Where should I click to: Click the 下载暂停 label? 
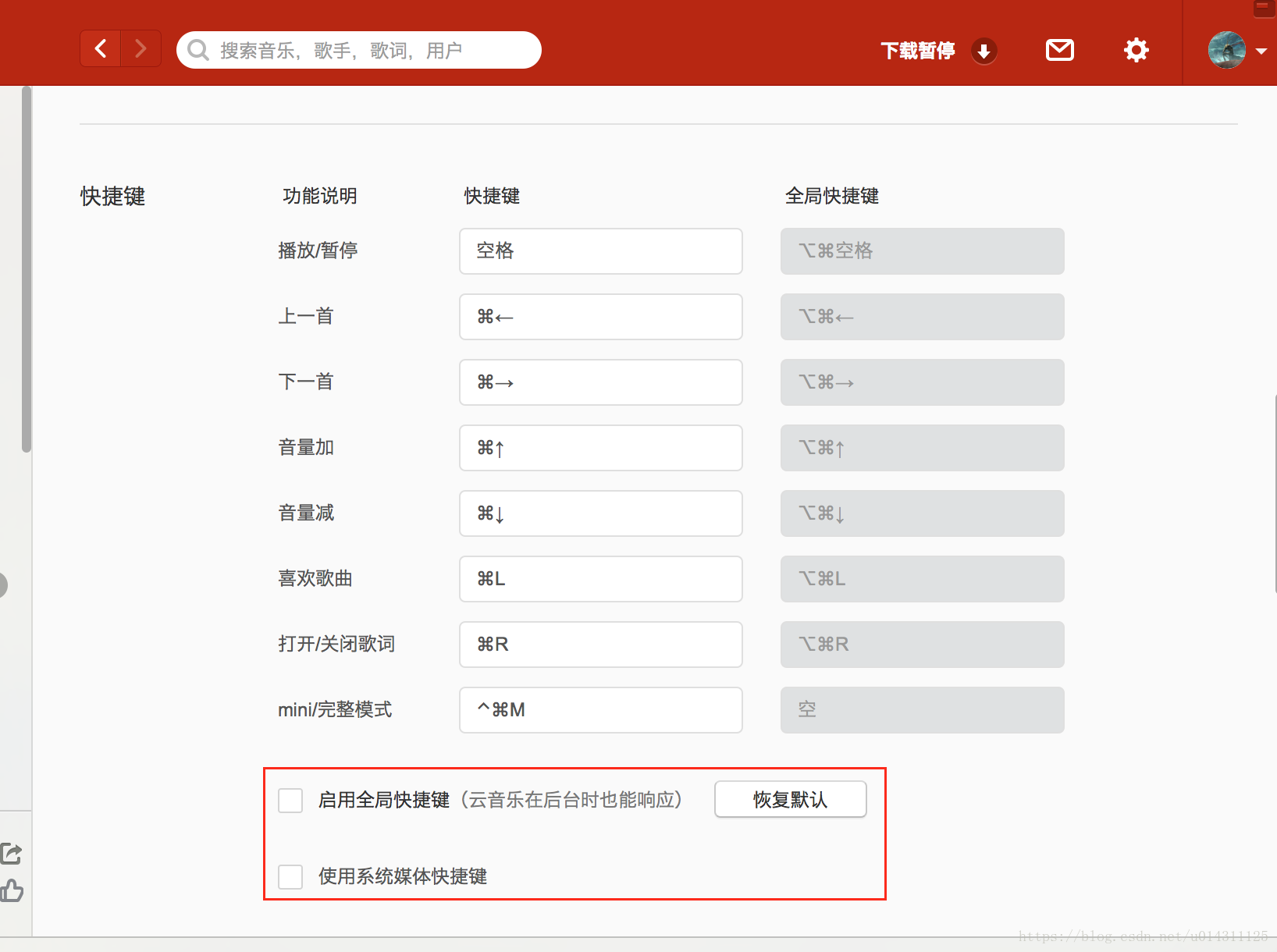click(x=918, y=51)
